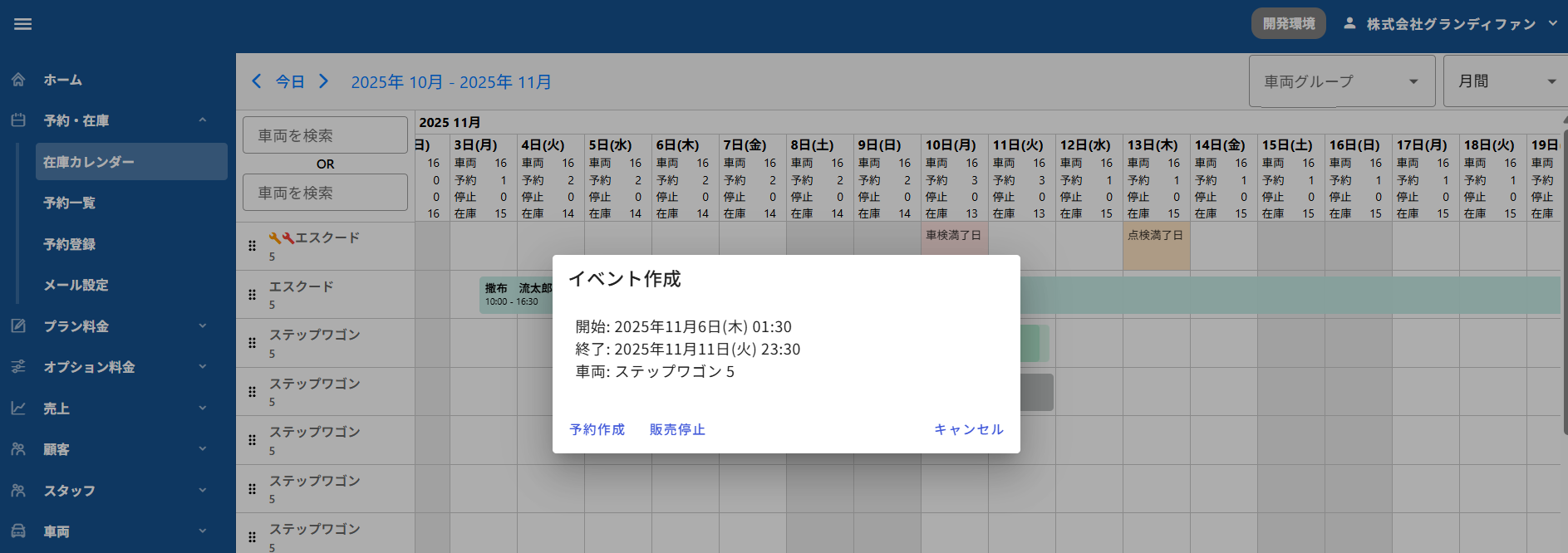
Task: Click the previous period arrow
Action: tap(257, 81)
